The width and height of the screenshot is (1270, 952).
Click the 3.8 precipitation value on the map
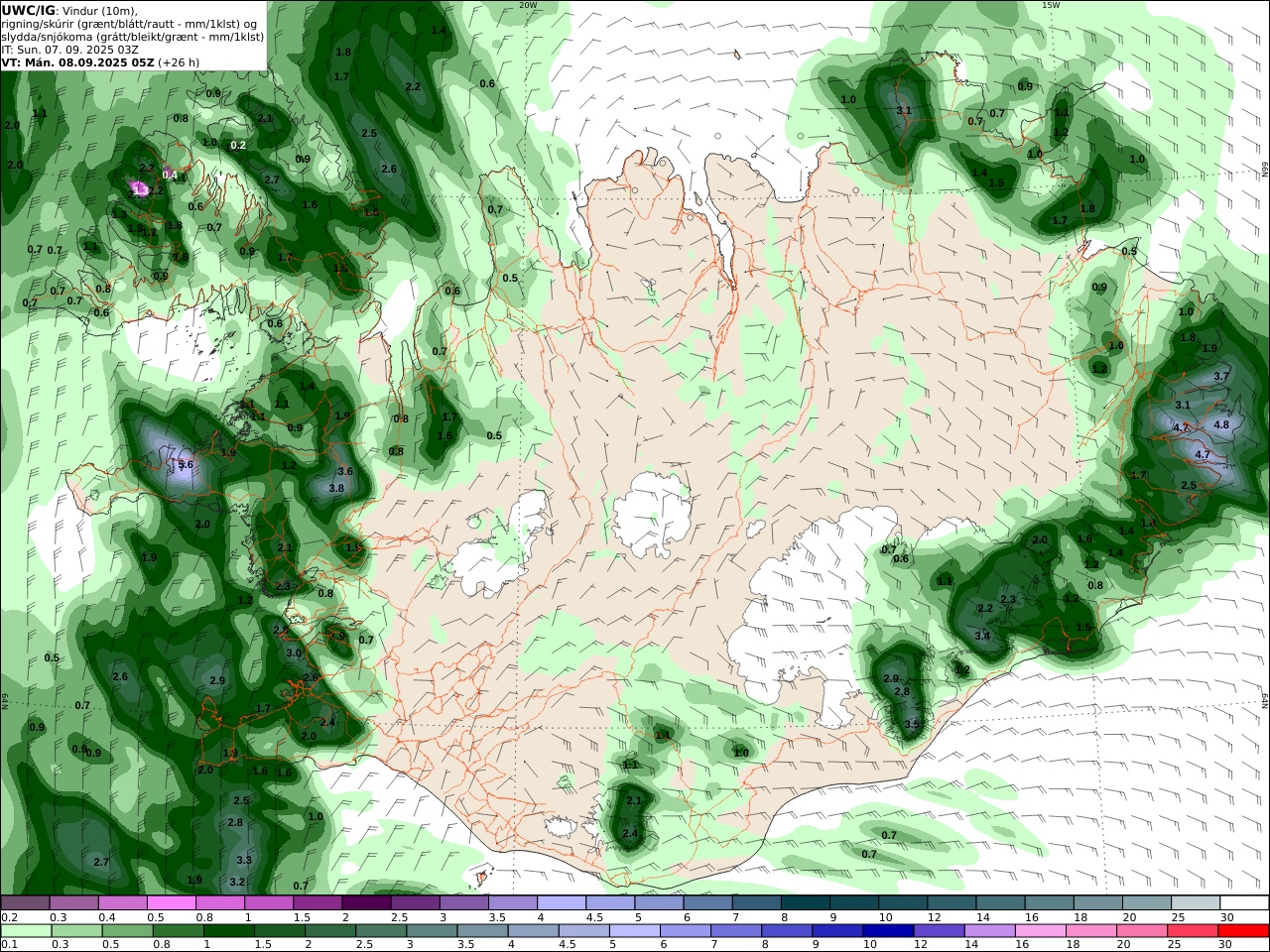point(336,488)
